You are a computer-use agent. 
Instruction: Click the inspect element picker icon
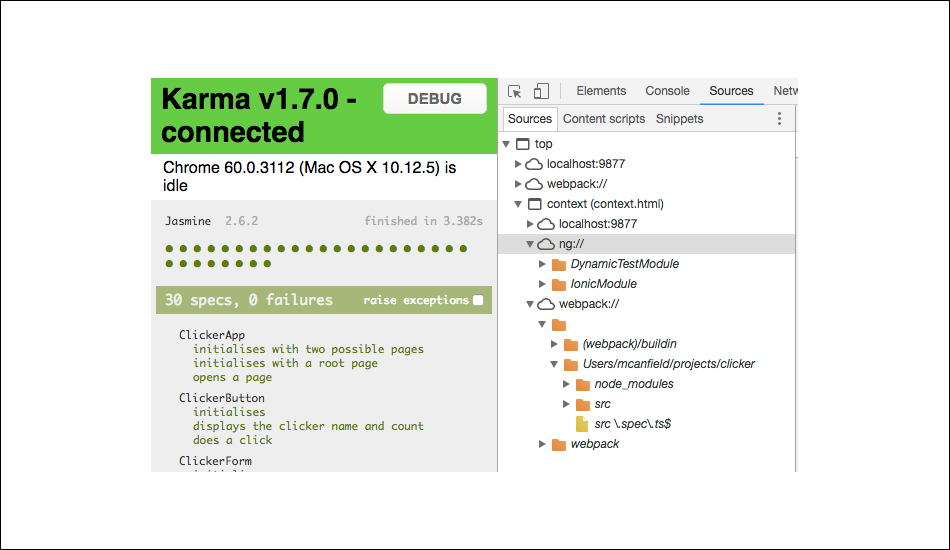tap(514, 91)
